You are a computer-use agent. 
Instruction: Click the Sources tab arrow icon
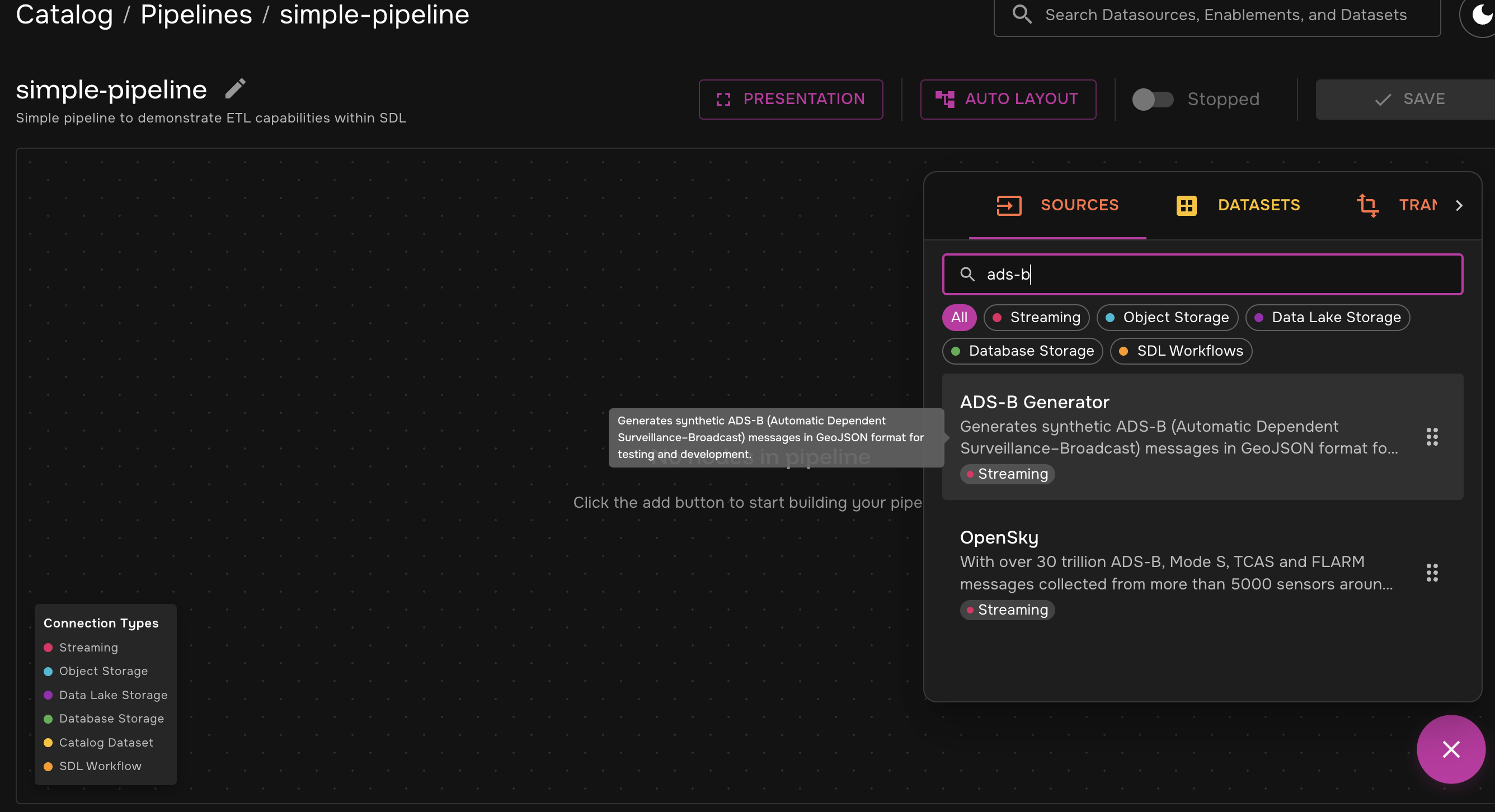point(1009,205)
